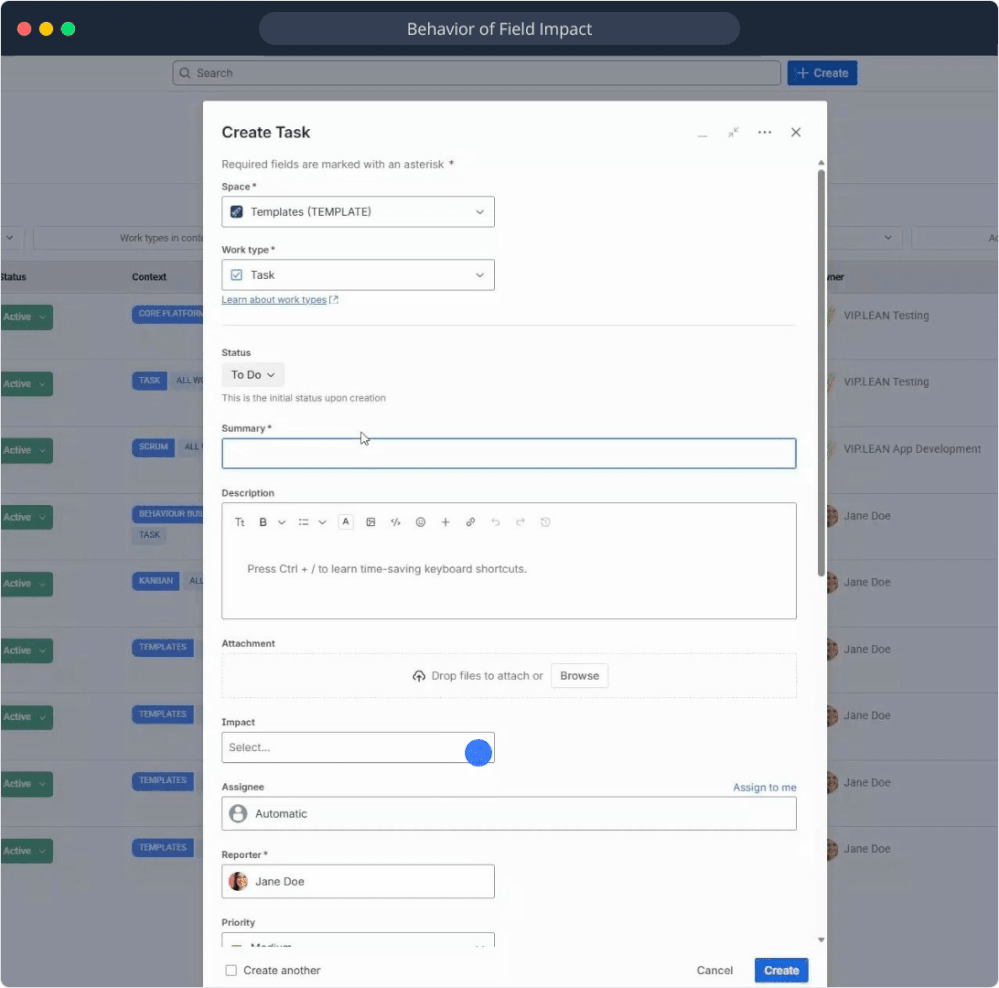The image size is (999, 988).
Task: Click the Templates space avatar icon
Action: (x=236, y=212)
